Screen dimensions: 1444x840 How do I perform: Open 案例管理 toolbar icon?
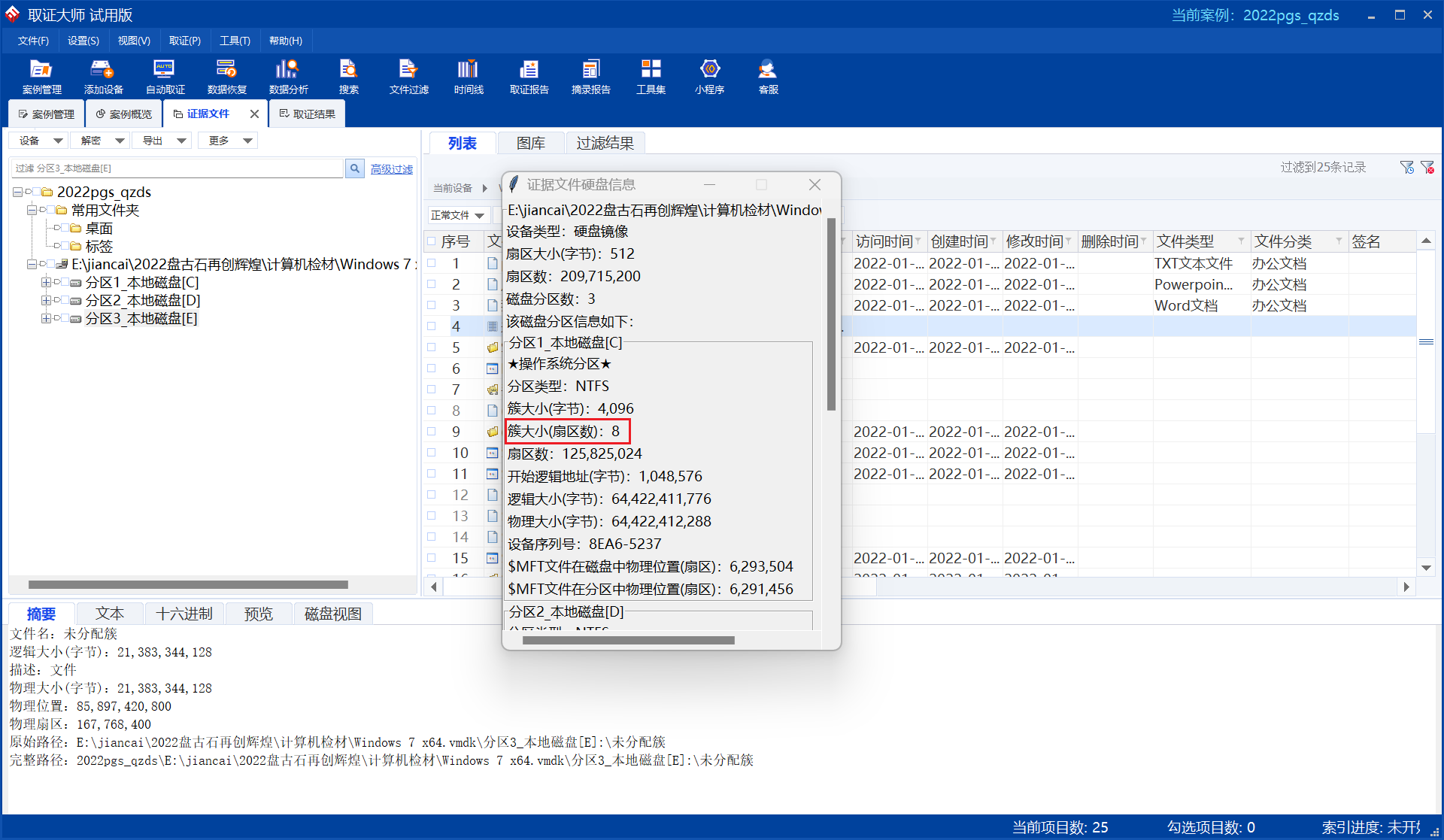tap(41, 77)
